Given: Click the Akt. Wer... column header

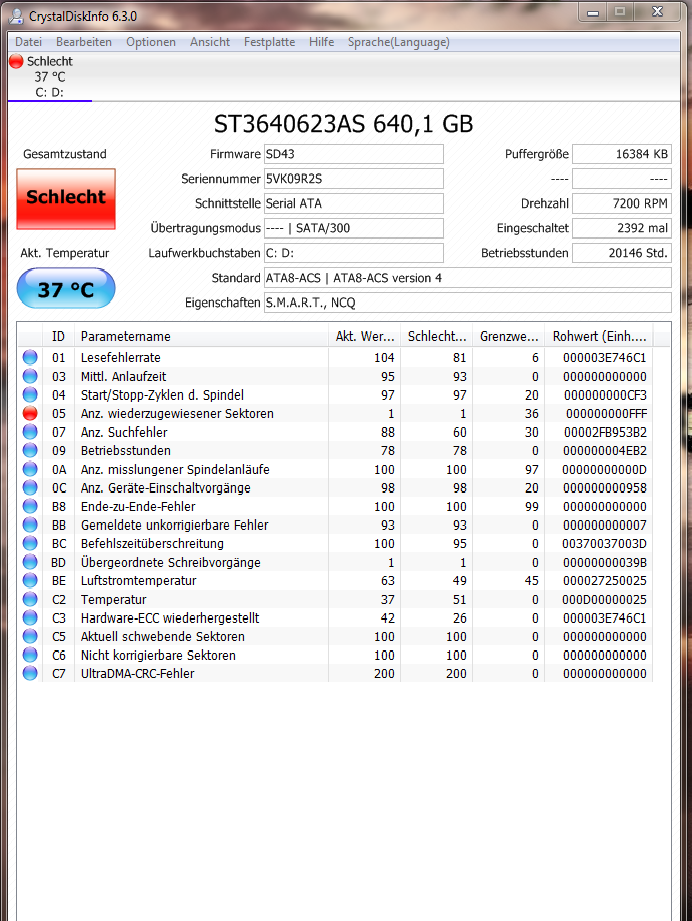Looking at the screenshot, I should pyautogui.click(x=364, y=336).
